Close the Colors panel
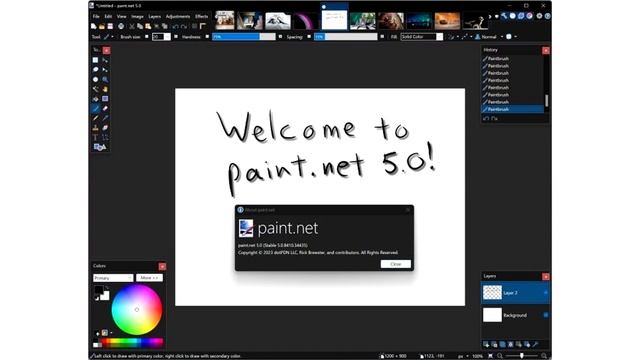 pos(162,267)
